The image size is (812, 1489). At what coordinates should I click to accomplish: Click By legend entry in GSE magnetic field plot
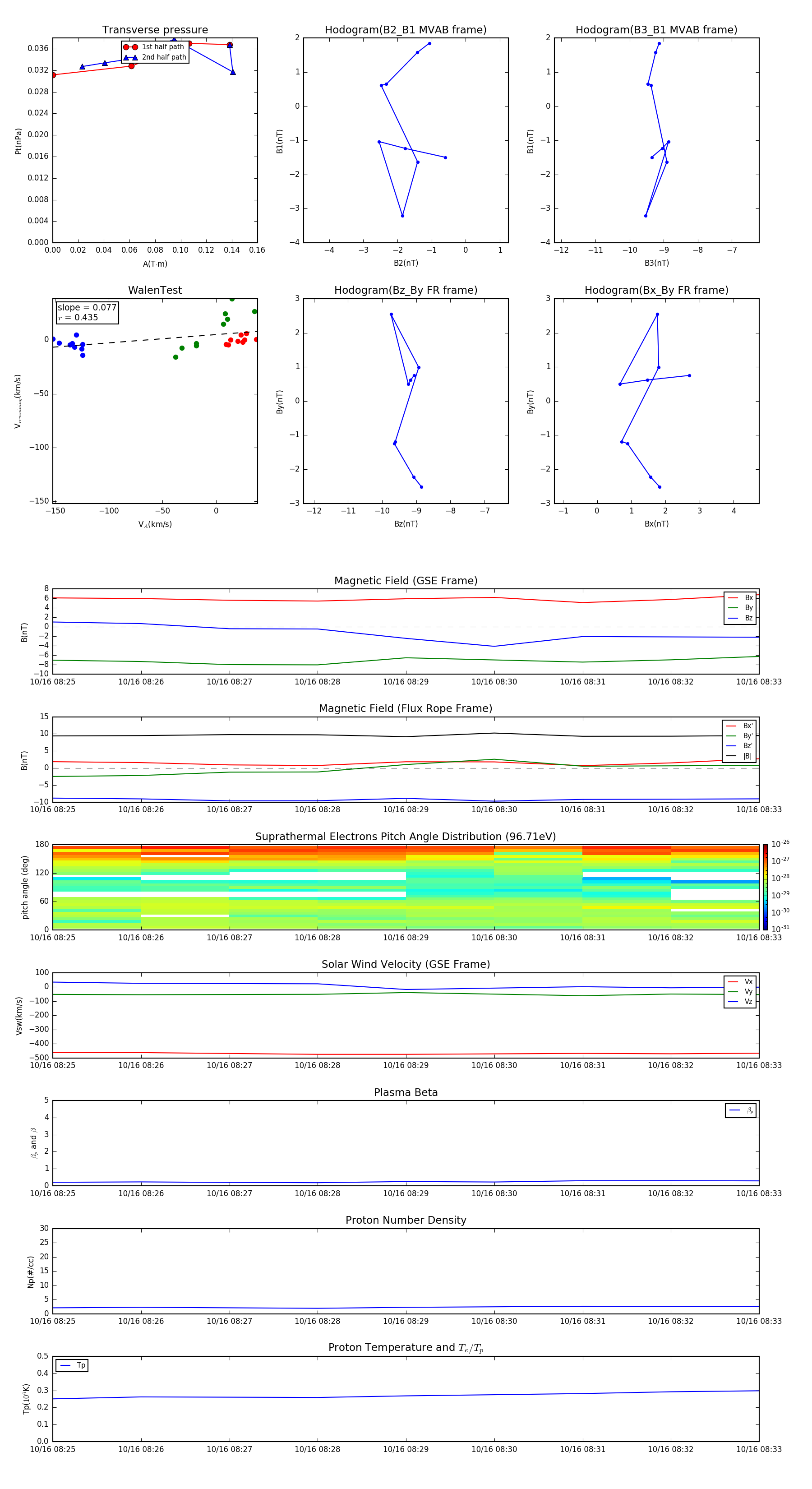point(740,608)
